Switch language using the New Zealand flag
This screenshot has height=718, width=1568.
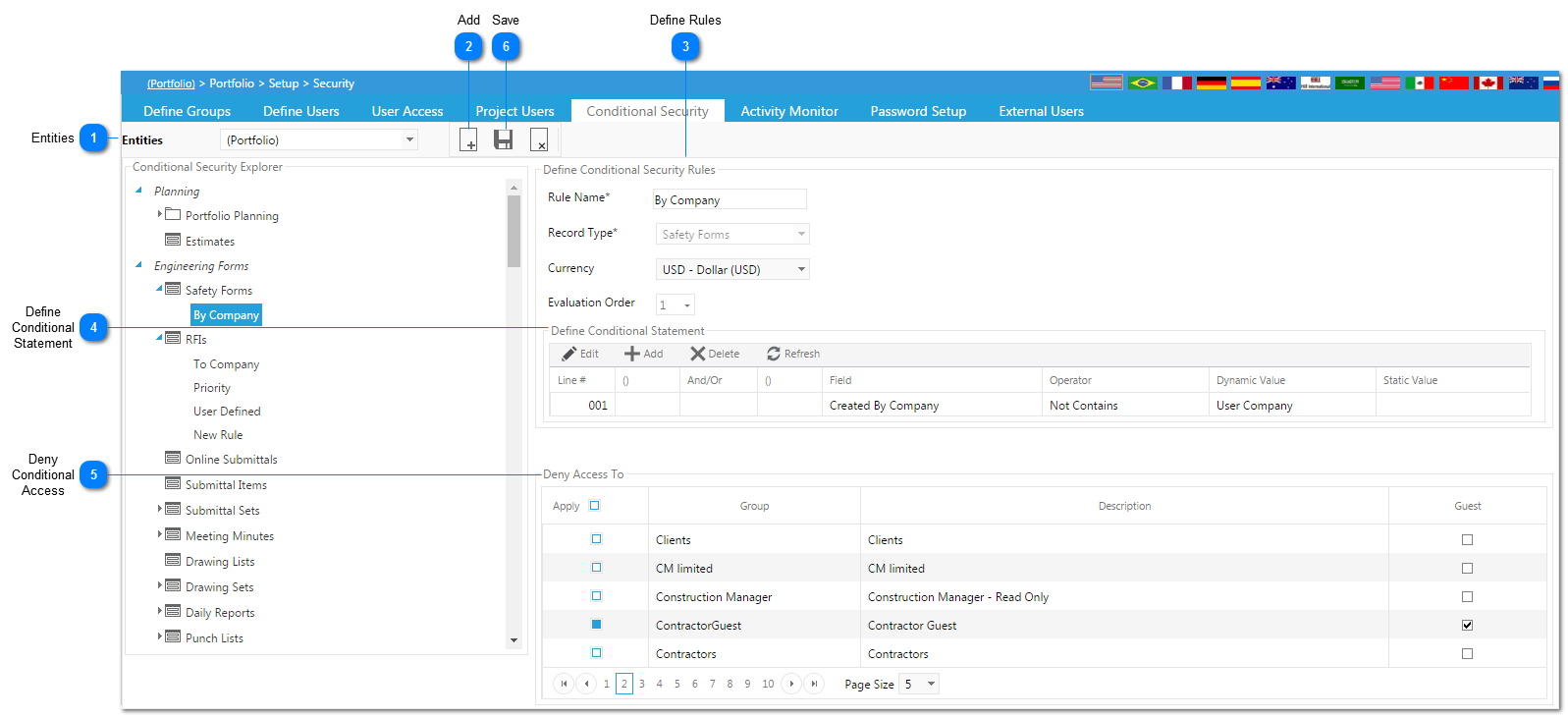[x=1524, y=83]
